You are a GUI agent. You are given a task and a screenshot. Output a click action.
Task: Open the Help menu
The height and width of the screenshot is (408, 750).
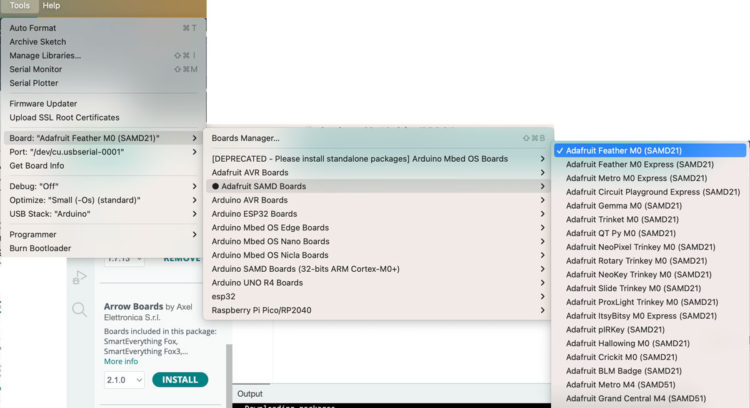pos(51,6)
